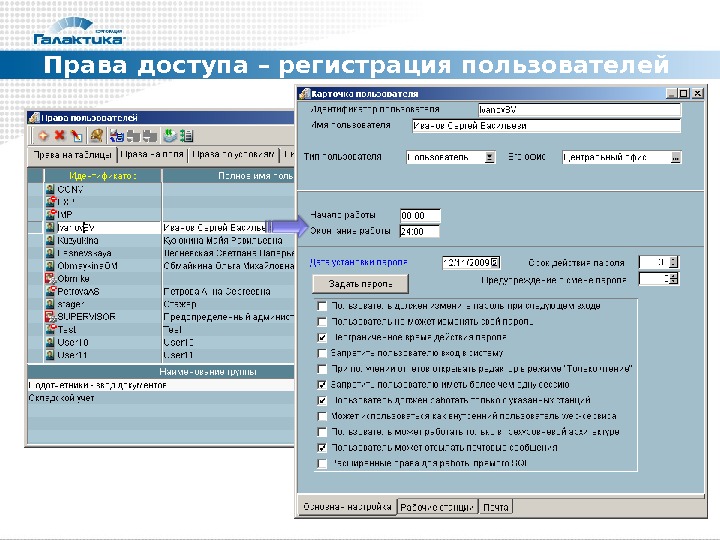Screen dimensions: 720x540
Task: Click the group name column header
Action: 161,372
